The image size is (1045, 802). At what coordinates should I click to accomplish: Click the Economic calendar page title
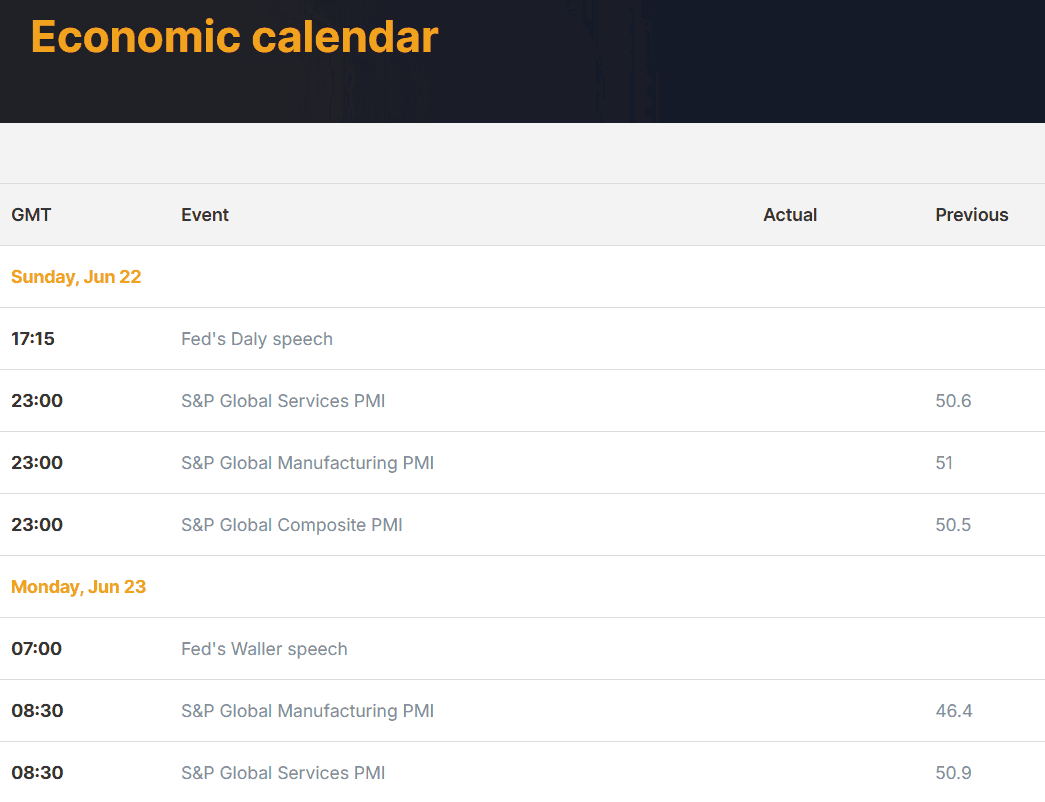[x=234, y=37]
